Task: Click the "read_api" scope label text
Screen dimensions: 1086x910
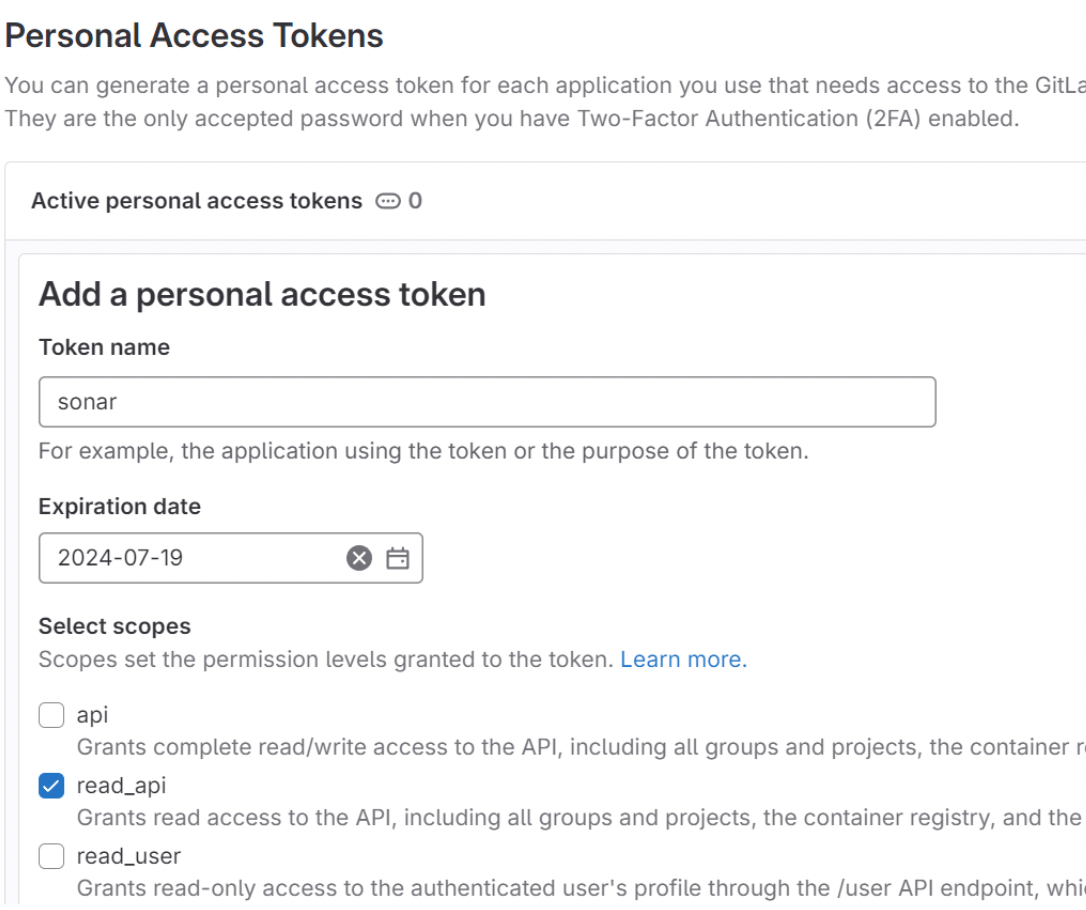Action: pos(121,786)
